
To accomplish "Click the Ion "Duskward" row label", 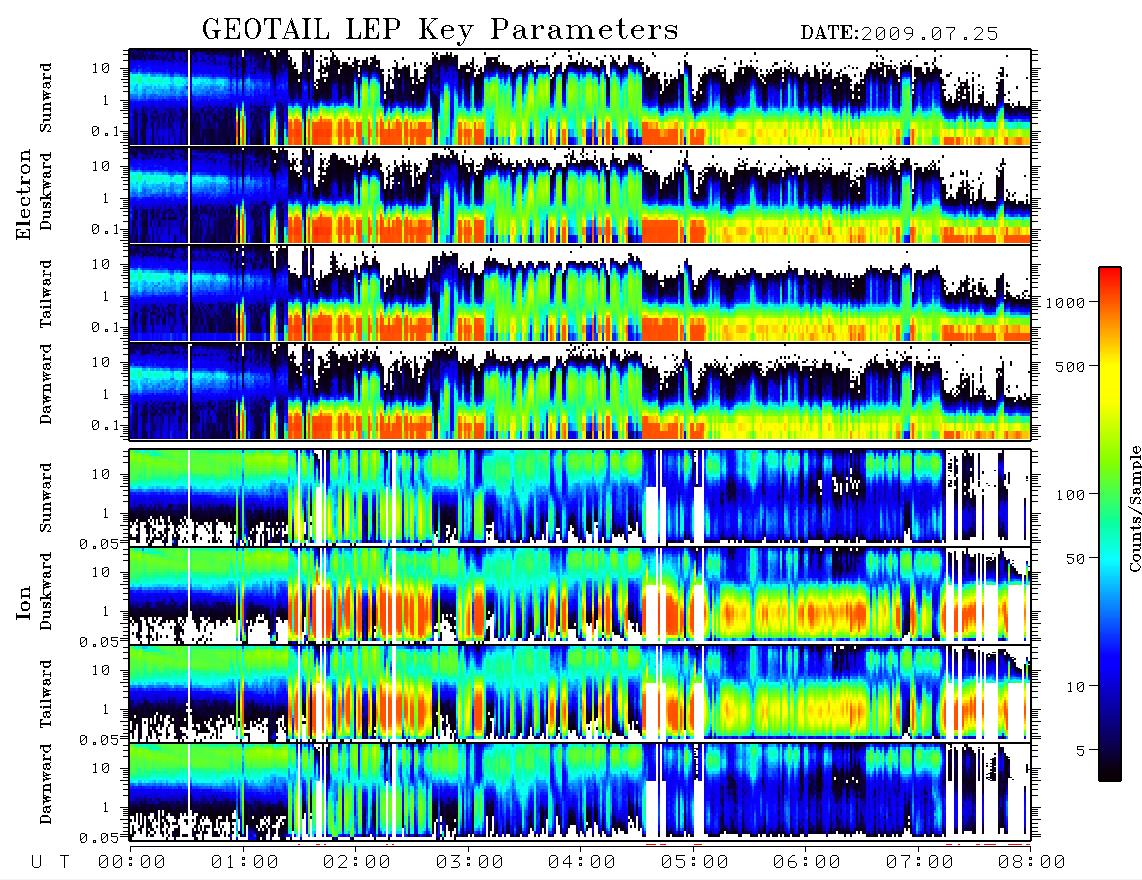I will coord(46,592).
